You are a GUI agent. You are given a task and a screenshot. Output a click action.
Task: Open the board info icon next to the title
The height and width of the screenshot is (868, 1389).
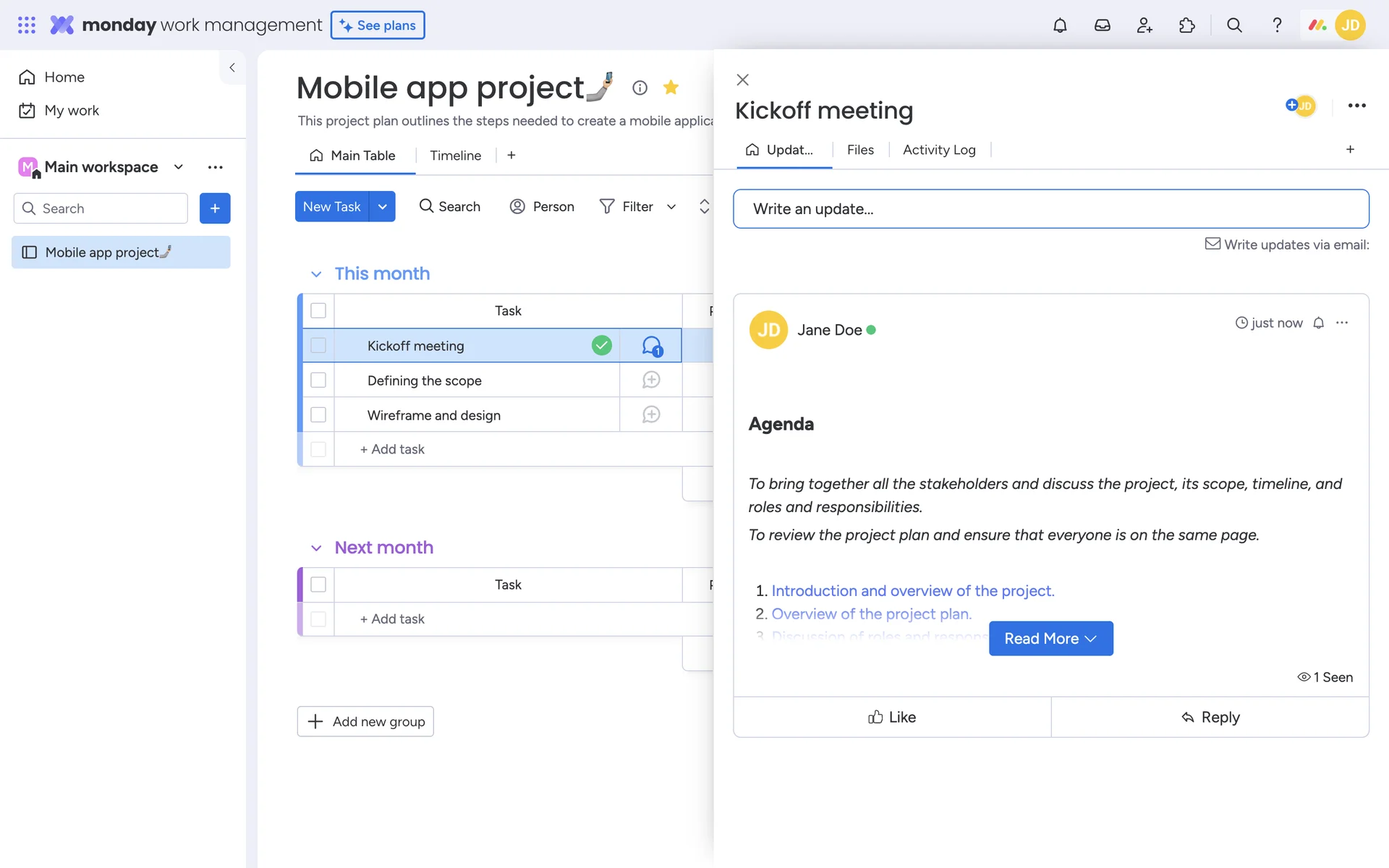pos(640,88)
